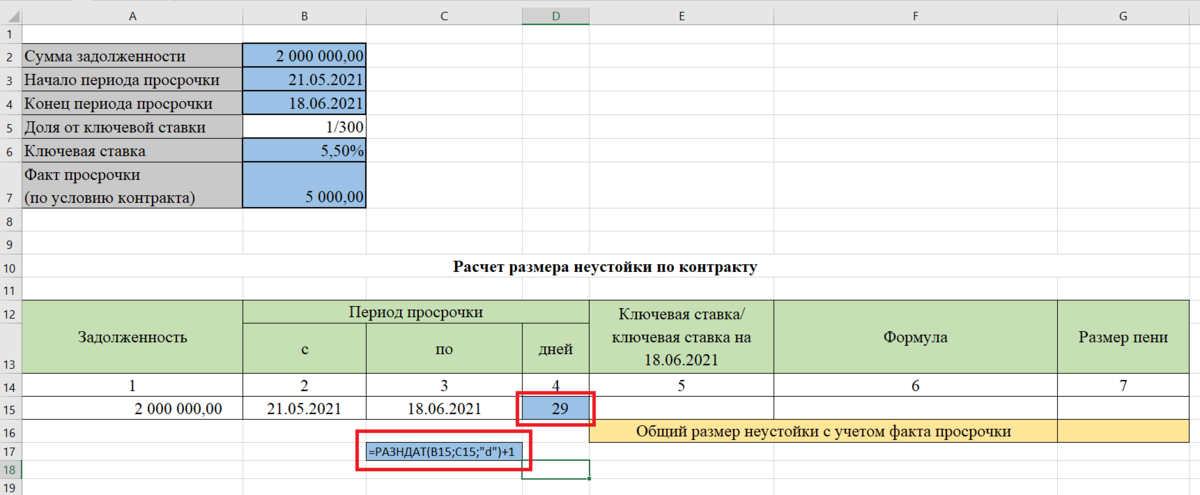Click the 'Задолженность' table header
The image size is (1200, 495).
[132, 337]
